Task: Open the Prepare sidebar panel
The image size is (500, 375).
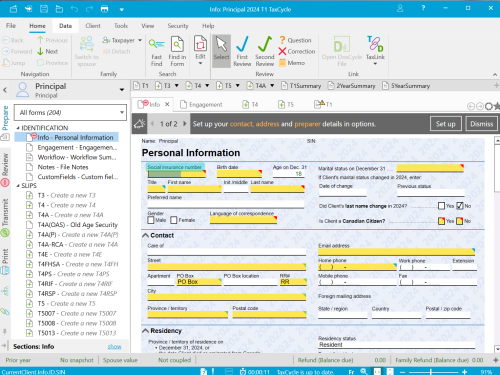Action: pyautogui.click(x=5, y=122)
